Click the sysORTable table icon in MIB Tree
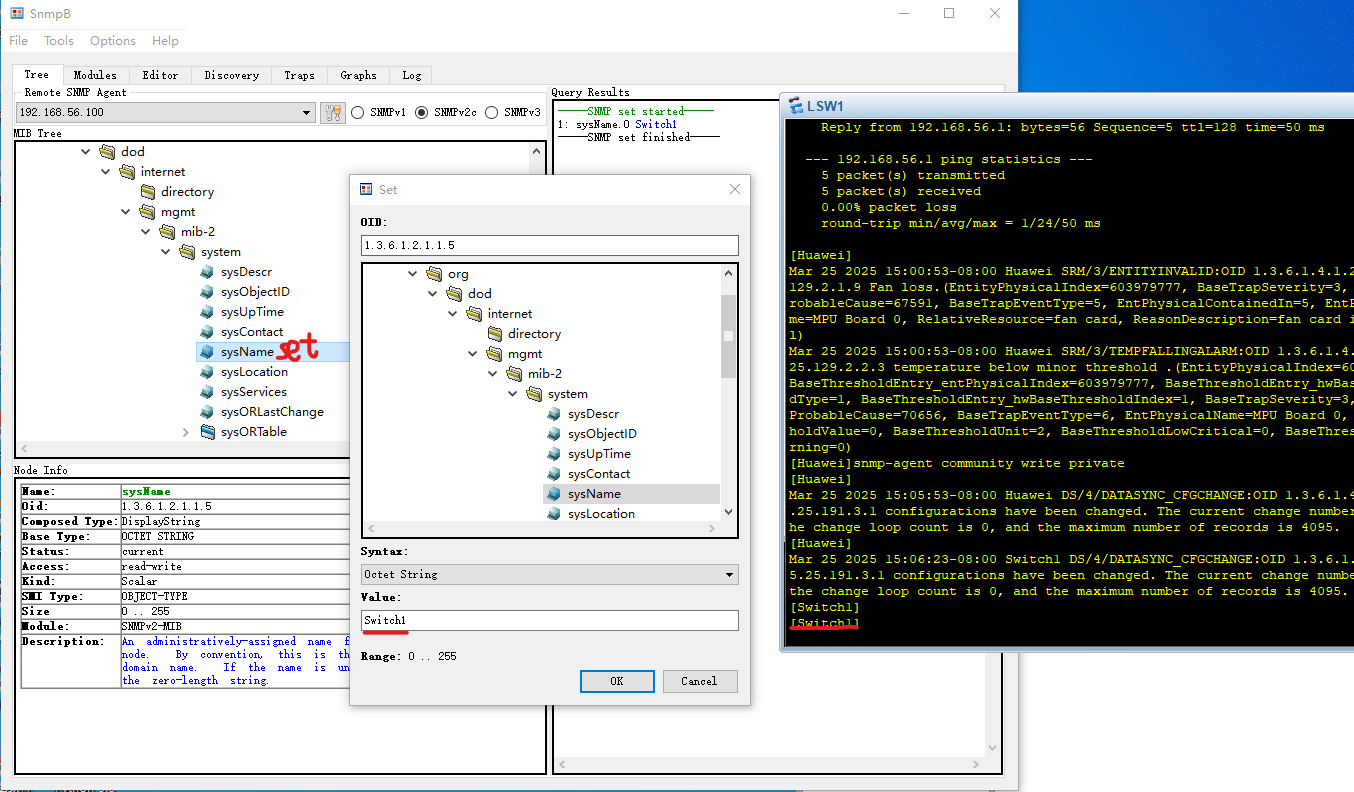This screenshot has width=1354, height=792. coord(207,432)
